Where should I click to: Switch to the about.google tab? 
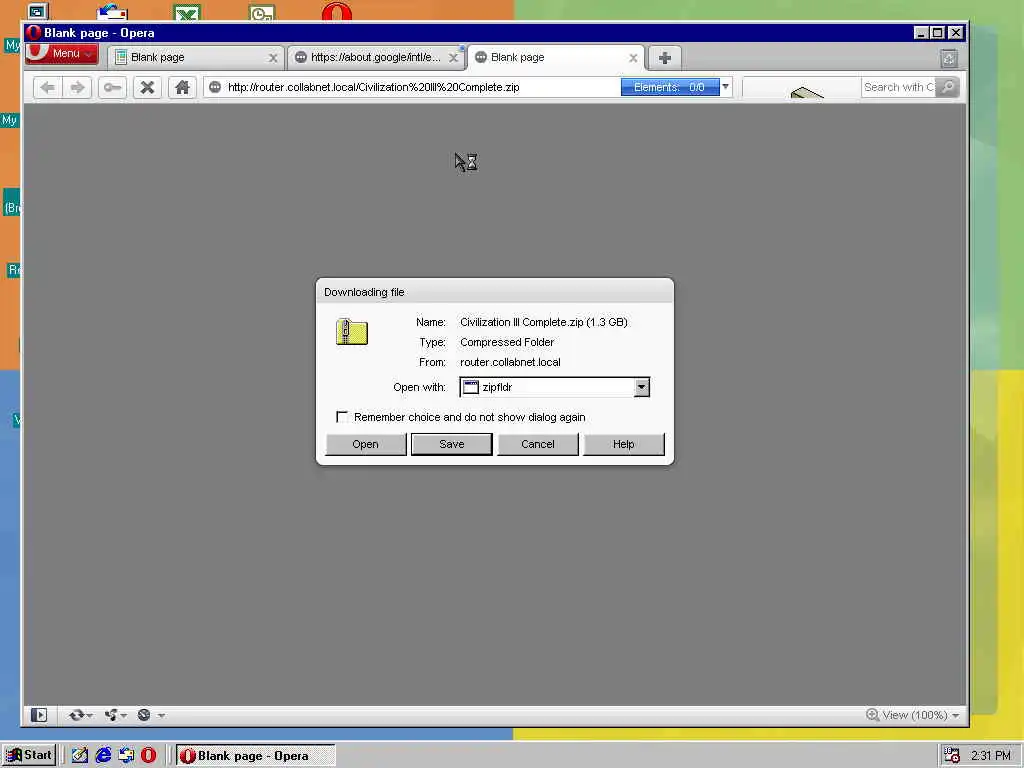(376, 57)
